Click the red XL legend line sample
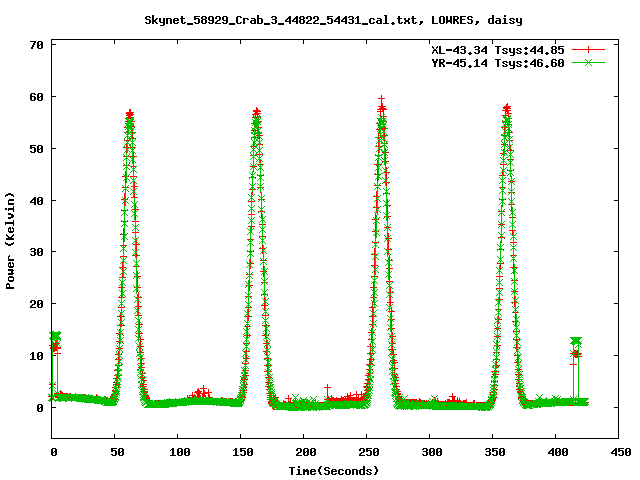This screenshot has width=640, height=480. coord(588,50)
